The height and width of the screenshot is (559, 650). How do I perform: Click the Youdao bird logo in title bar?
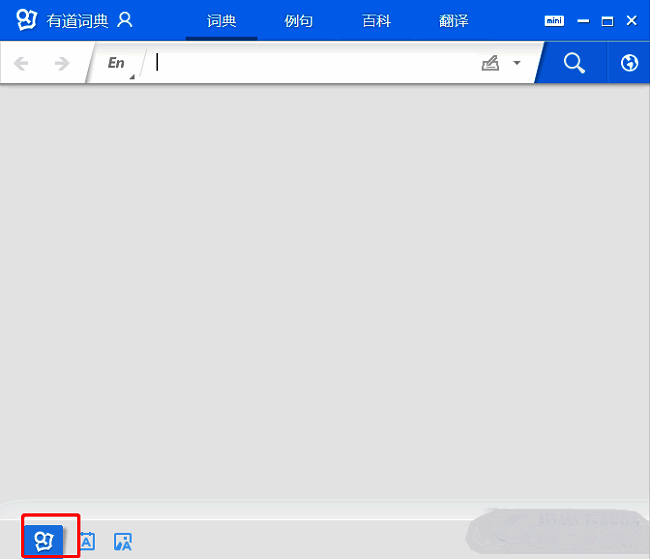tap(27, 20)
